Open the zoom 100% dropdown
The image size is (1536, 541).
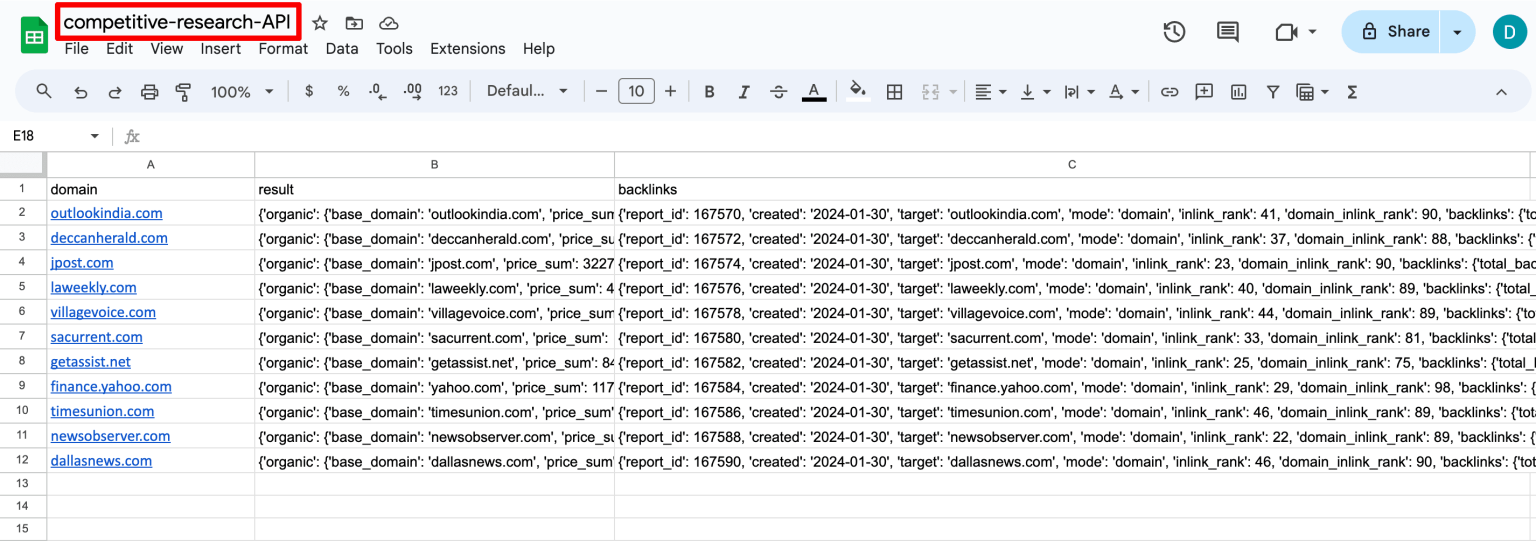click(x=242, y=92)
